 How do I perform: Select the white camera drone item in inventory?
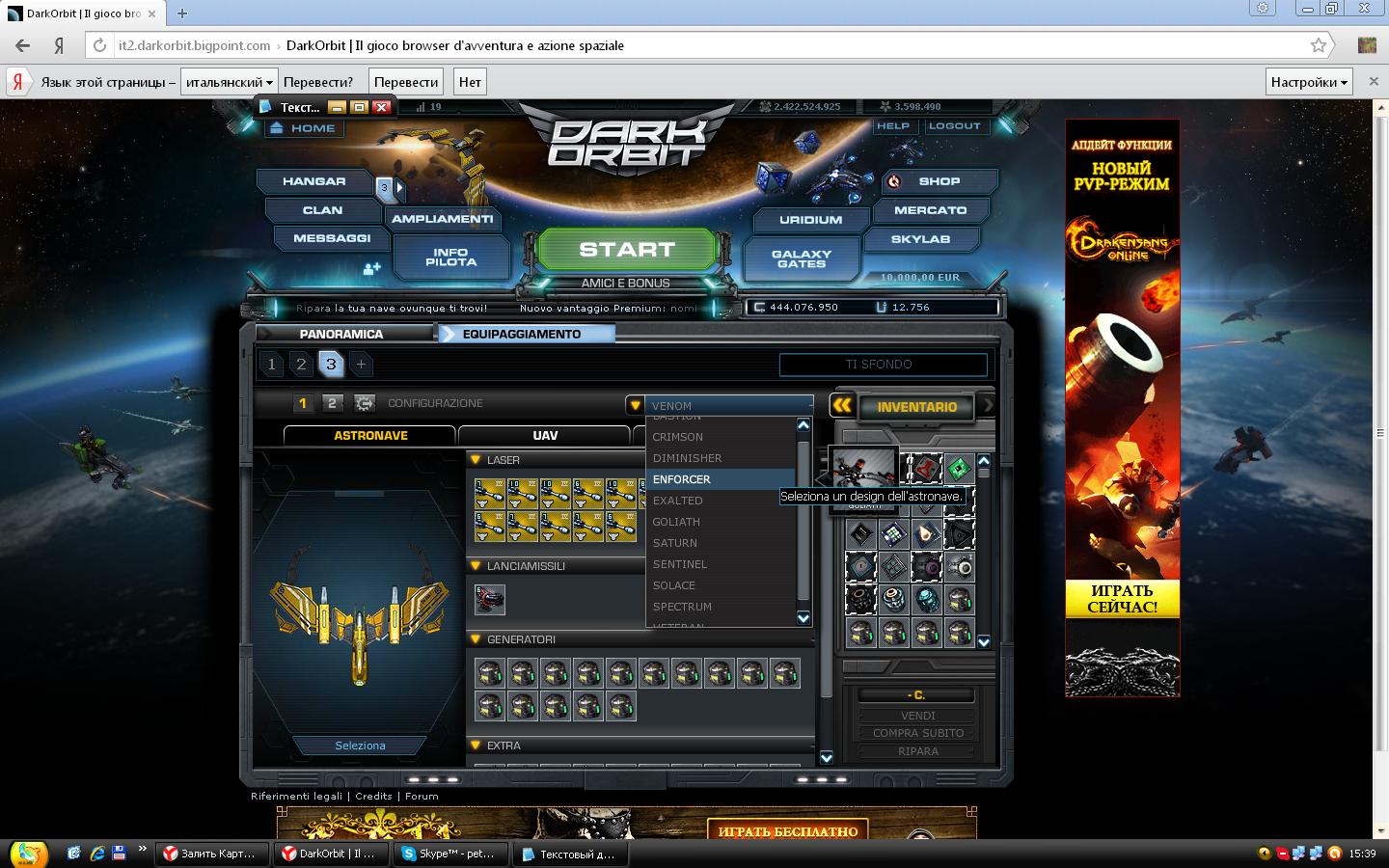pos(958,567)
